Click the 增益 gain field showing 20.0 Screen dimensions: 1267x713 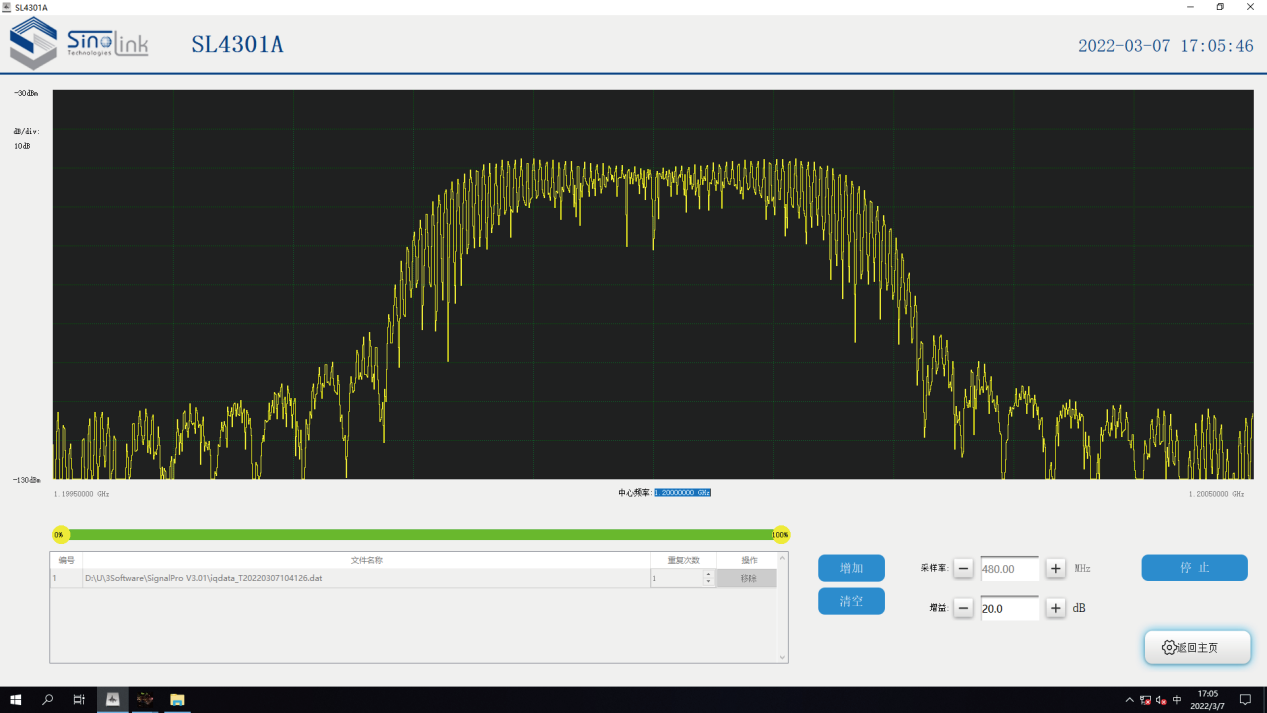[x=1009, y=608]
